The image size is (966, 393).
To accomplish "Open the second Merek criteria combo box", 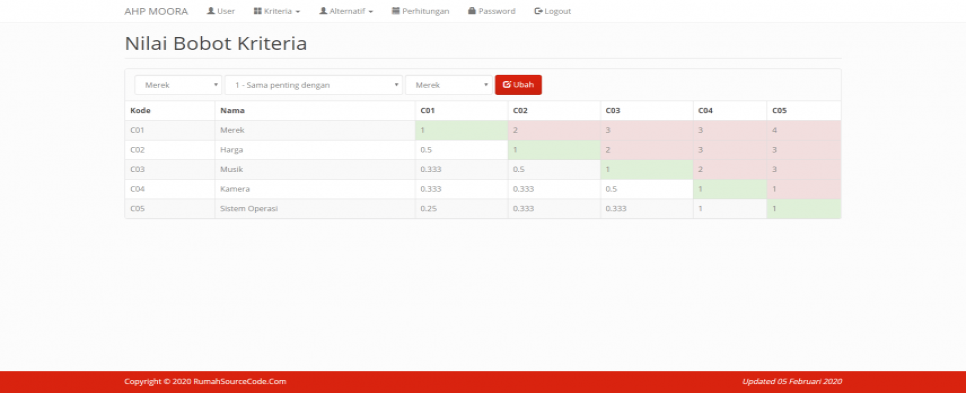I will point(448,85).
